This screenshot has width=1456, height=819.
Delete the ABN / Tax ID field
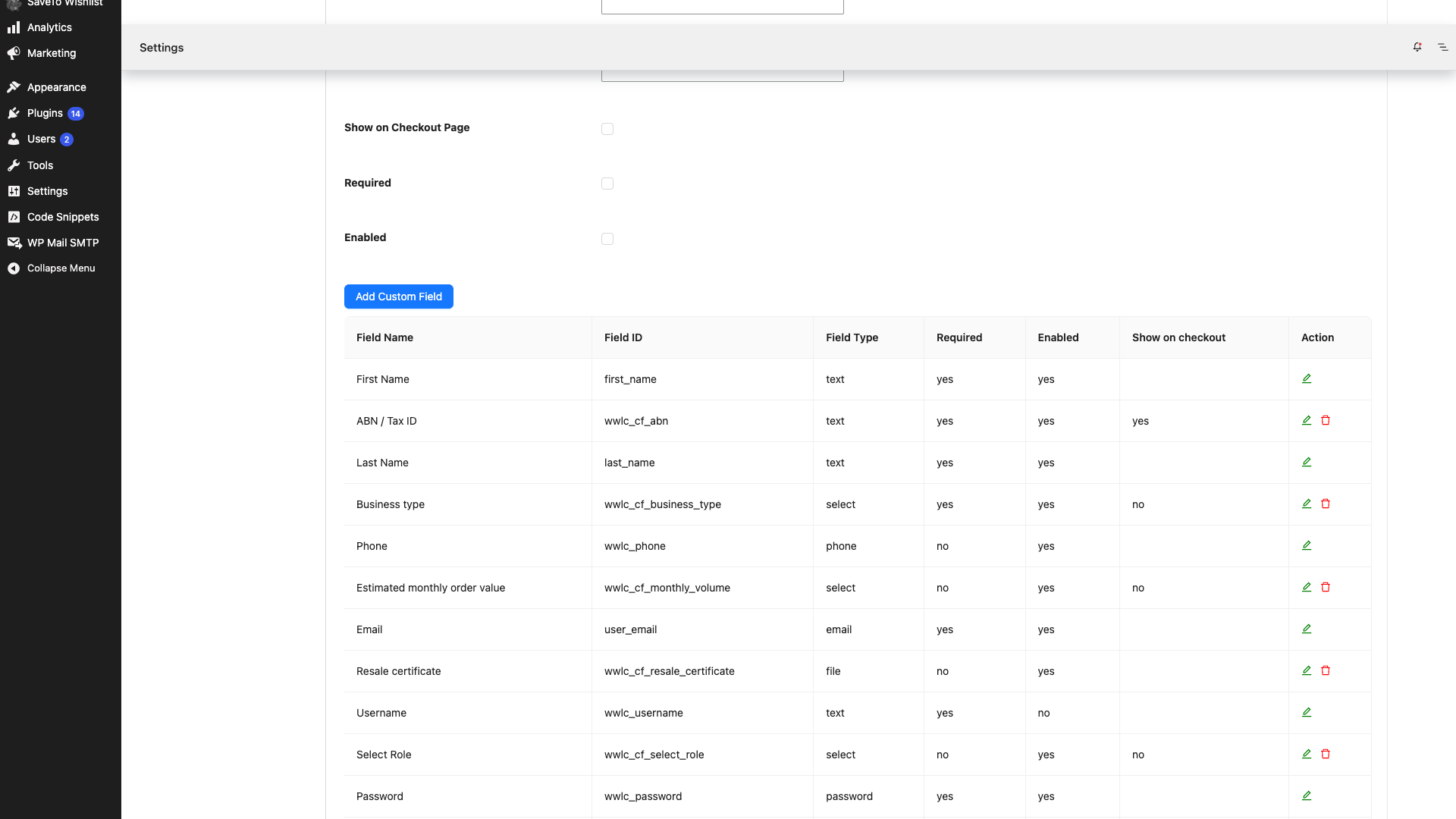[x=1326, y=420]
